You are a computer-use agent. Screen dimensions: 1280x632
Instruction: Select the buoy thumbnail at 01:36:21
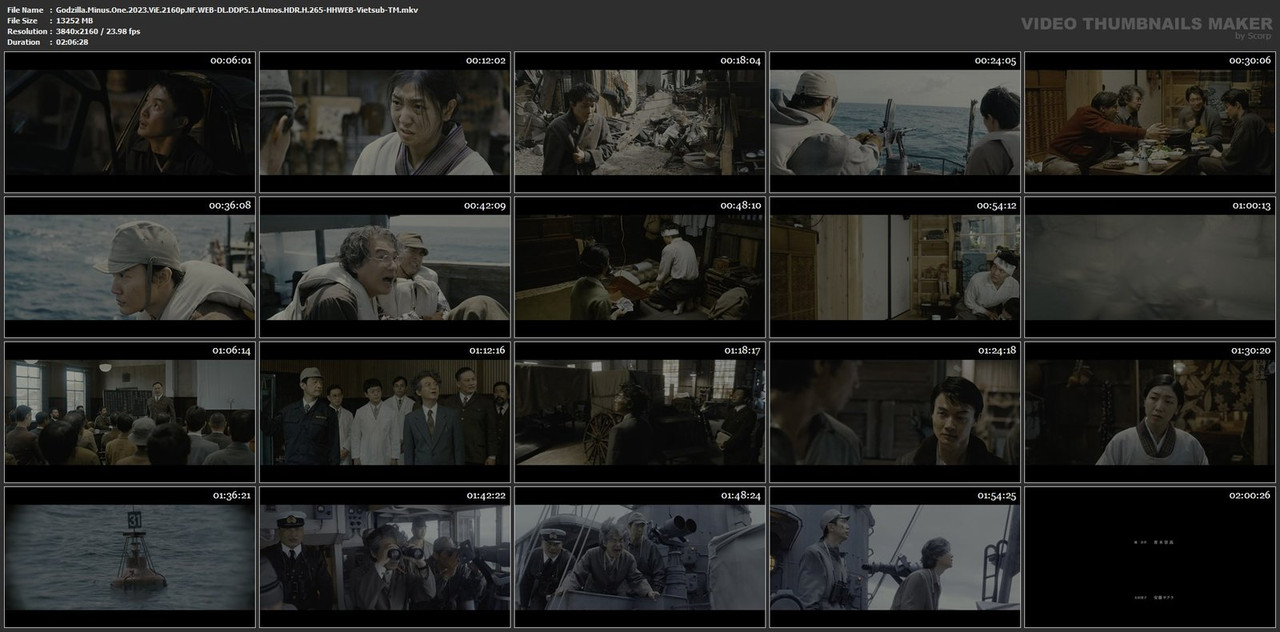[128, 557]
